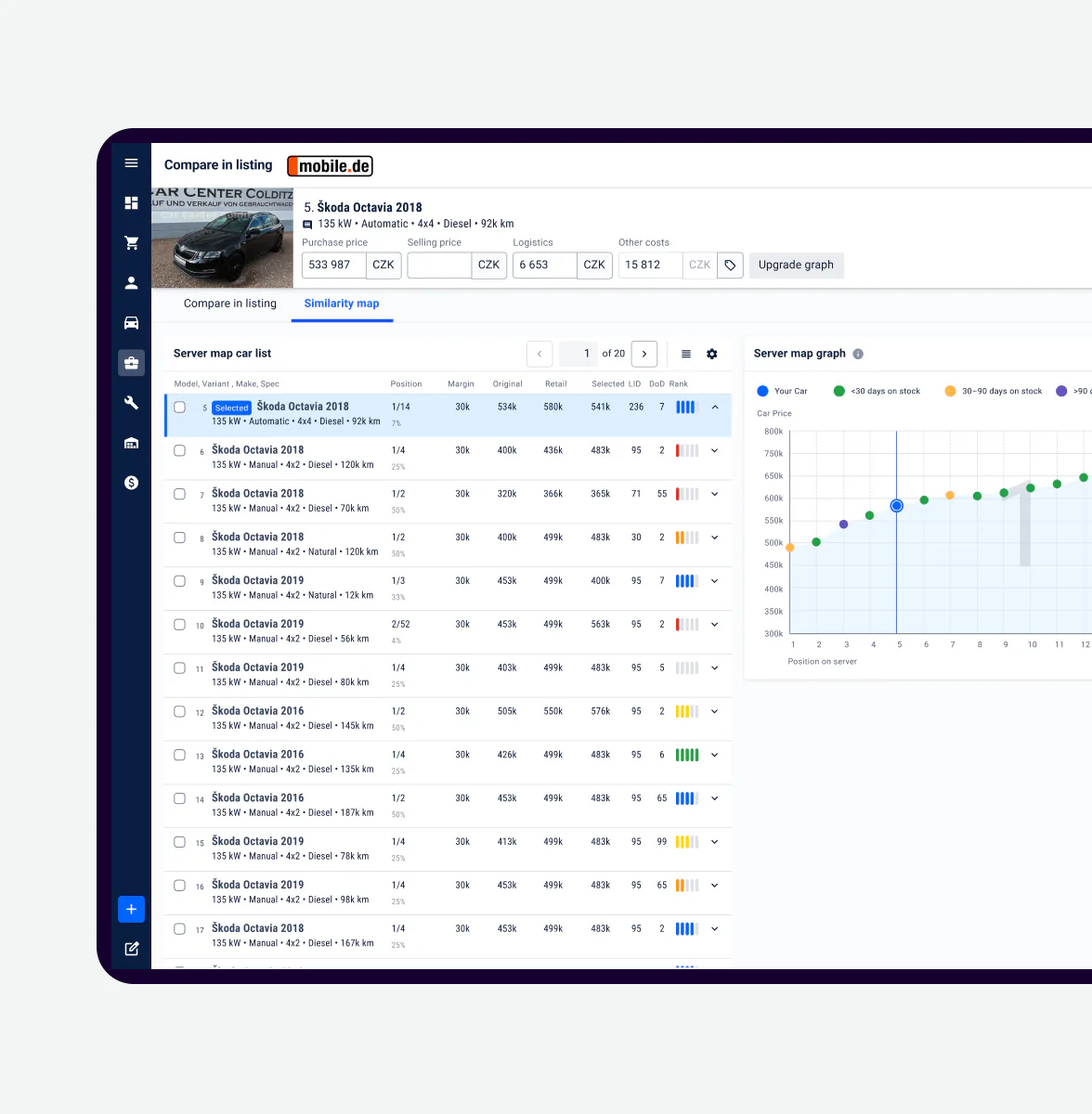This screenshot has height=1114, width=1092.
Task: Click the CZK unit button next to Logistics
Action: pos(594,266)
